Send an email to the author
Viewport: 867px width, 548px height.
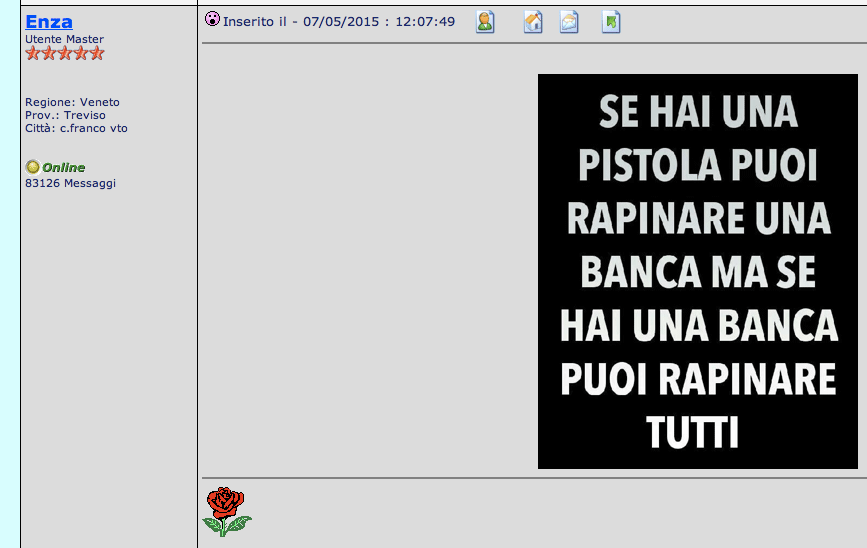point(569,22)
